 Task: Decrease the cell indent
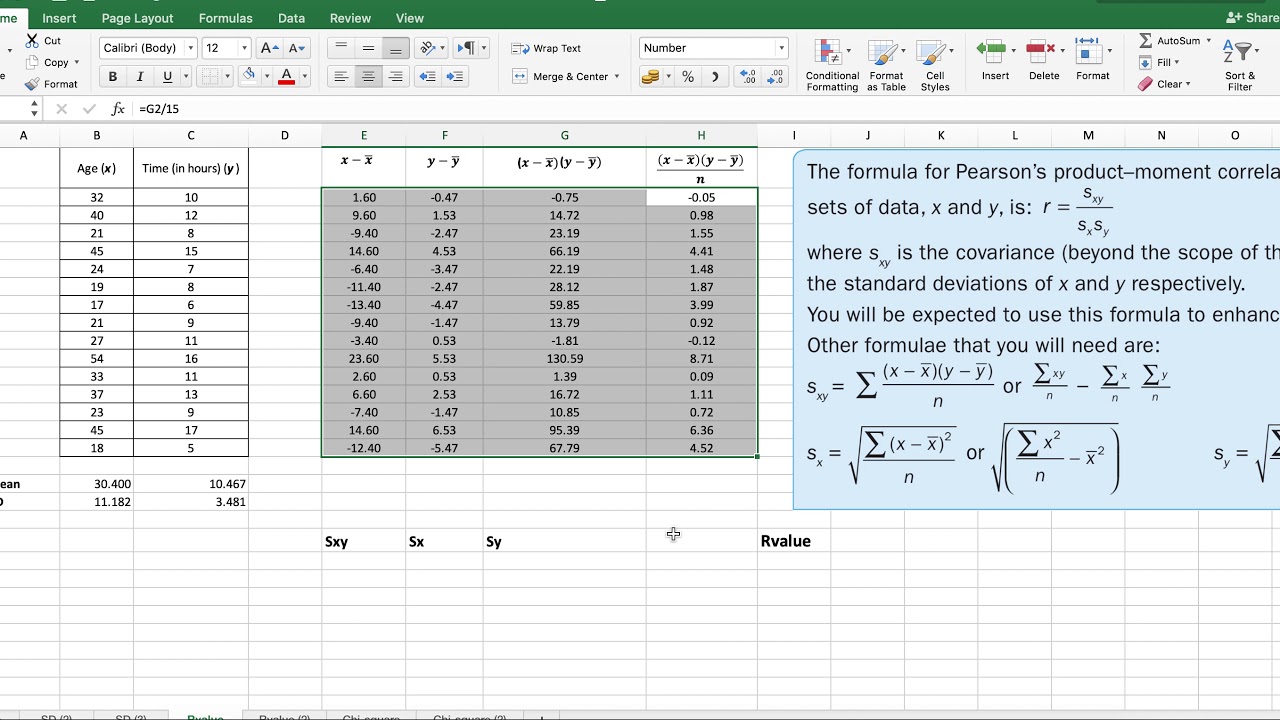click(427, 77)
